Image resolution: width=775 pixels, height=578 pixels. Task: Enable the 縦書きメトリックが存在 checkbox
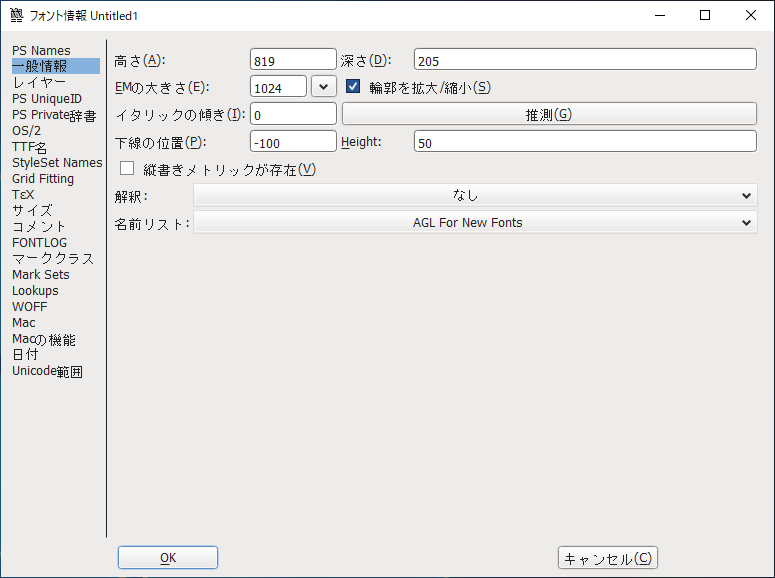[x=127, y=169]
